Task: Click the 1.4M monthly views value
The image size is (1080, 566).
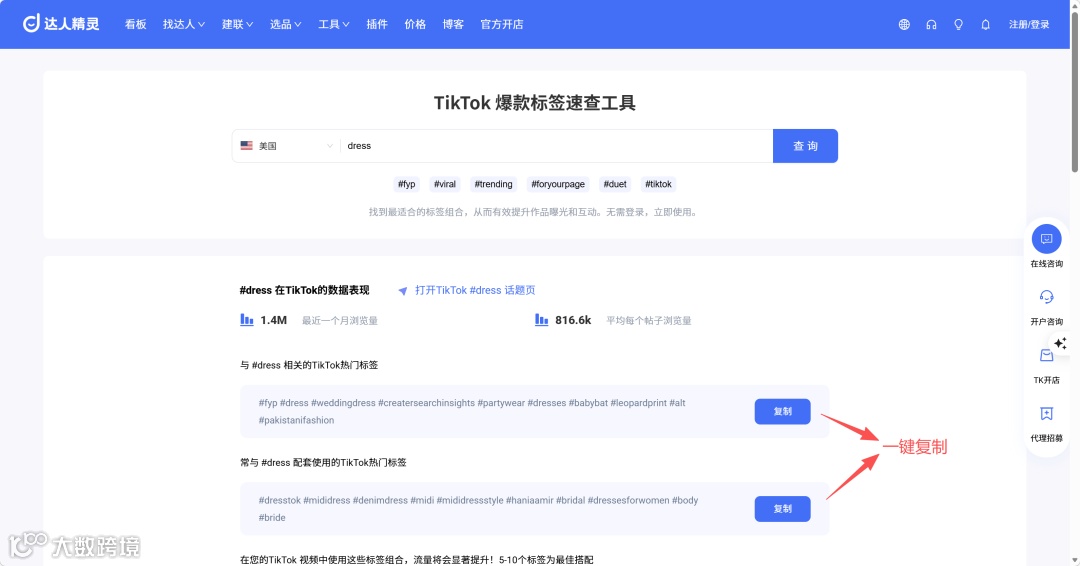Action: coord(273,320)
